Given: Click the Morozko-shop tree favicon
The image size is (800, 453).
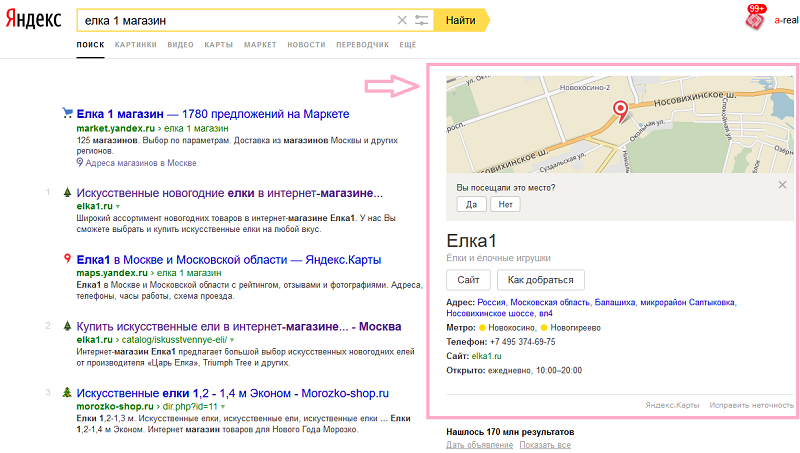Looking at the screenshot, I should coord(67,392).
